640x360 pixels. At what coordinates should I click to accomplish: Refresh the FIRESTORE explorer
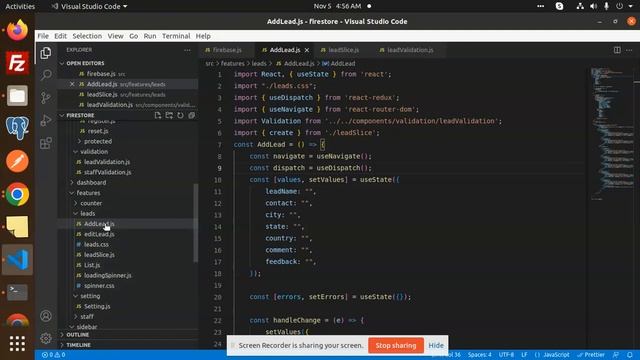point(180,116)
